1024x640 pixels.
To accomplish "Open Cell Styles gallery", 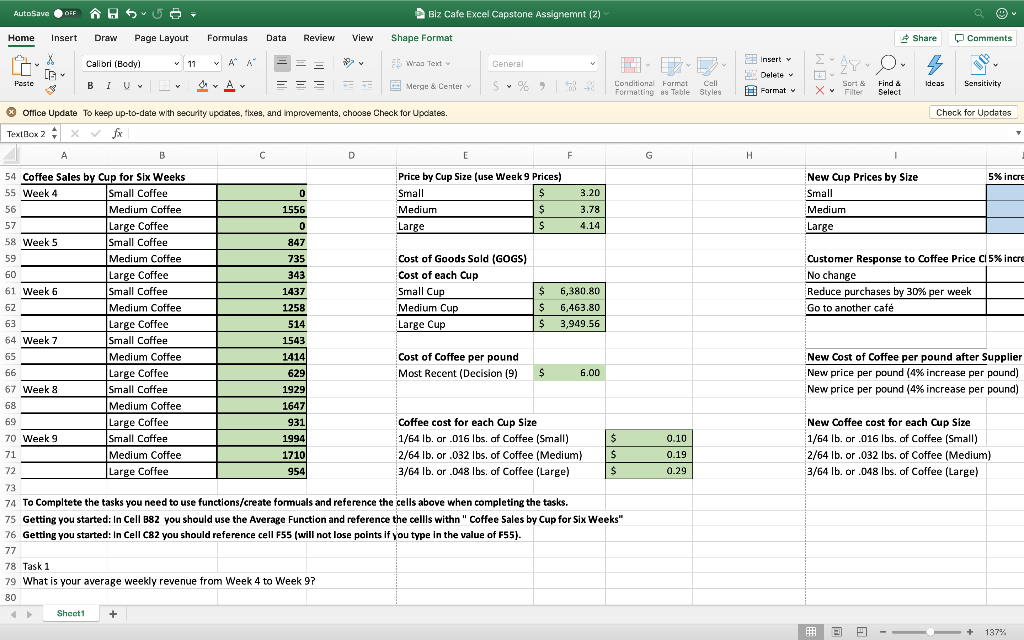I will point(711,76).
